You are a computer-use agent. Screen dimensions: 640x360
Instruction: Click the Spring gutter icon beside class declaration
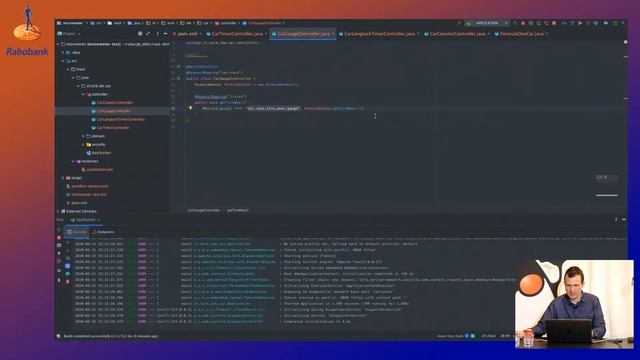[x=178, y=78]
